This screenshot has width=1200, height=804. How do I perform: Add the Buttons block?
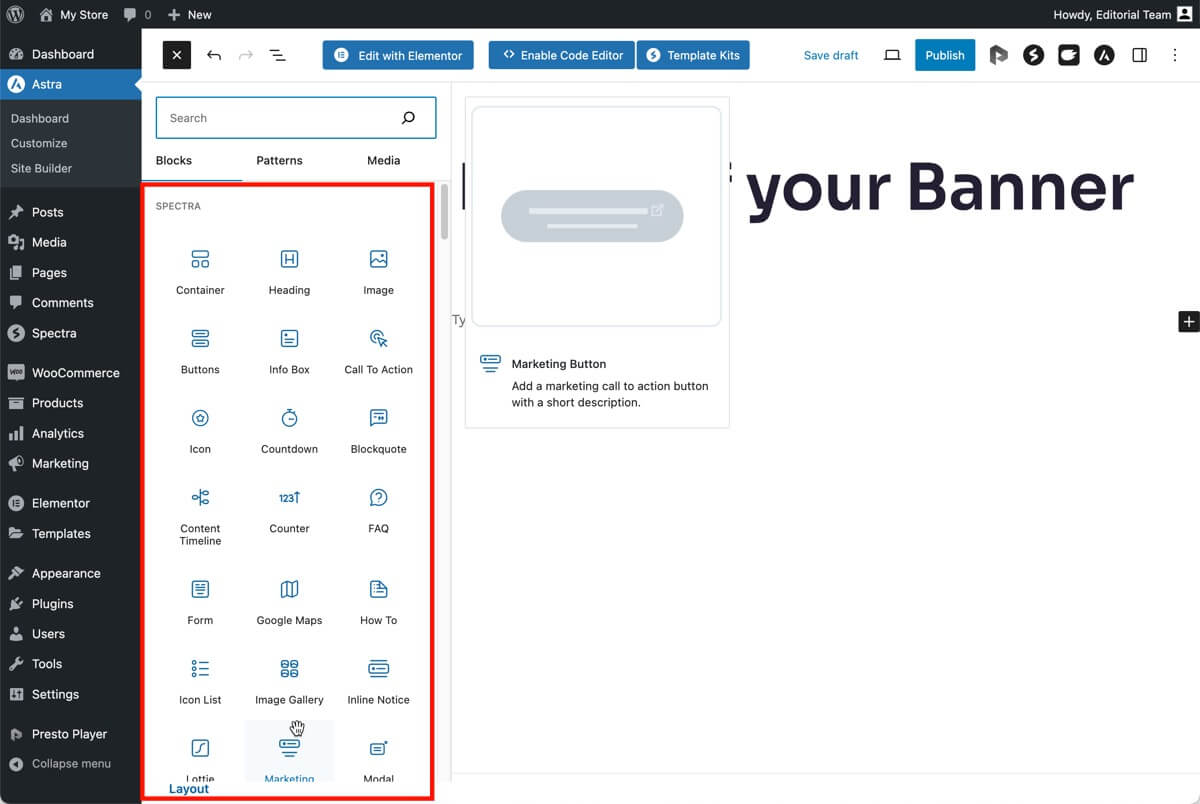(x=200, y=351)
